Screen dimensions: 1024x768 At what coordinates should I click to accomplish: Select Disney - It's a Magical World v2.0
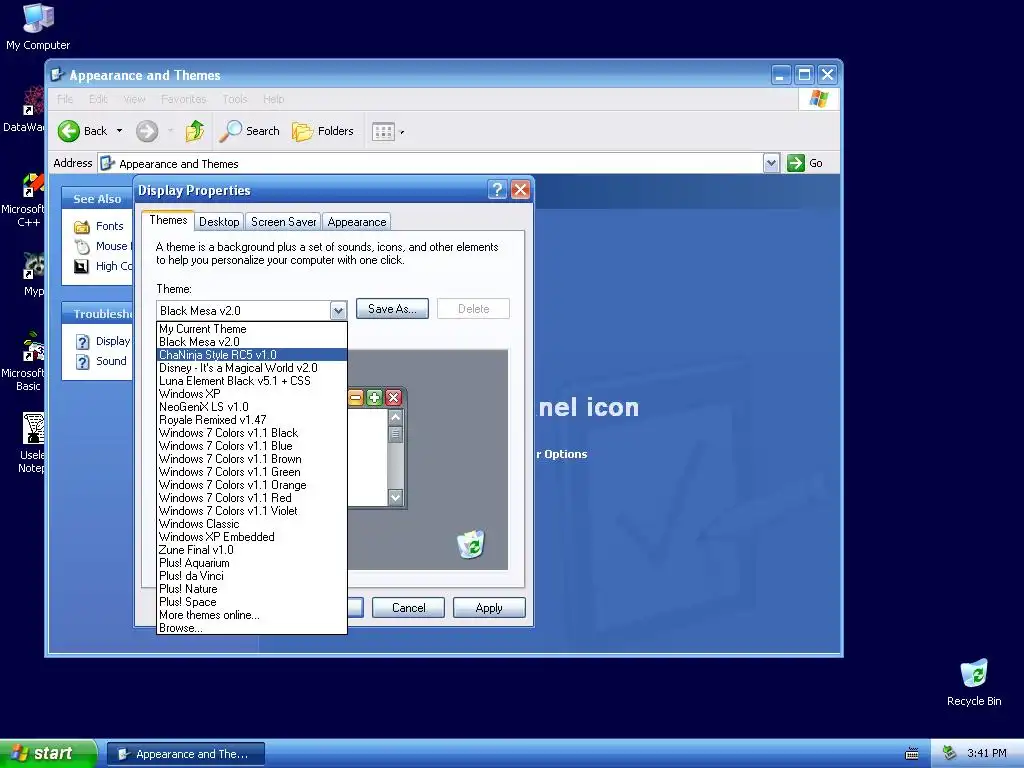point(252,368)
